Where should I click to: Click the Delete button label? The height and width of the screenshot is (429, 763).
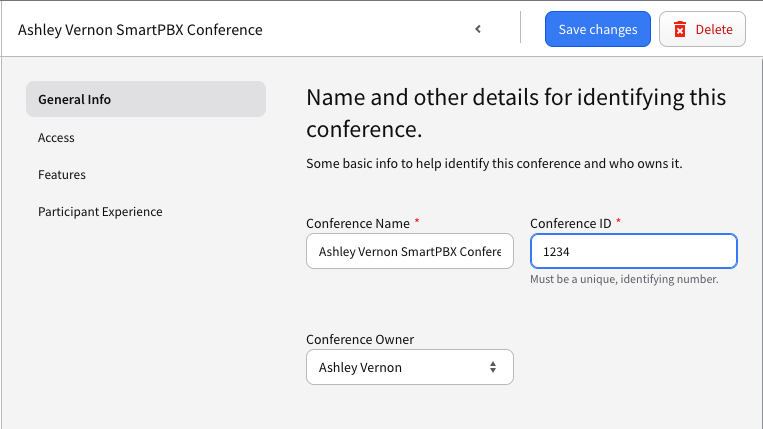click(x=714, y=29)
